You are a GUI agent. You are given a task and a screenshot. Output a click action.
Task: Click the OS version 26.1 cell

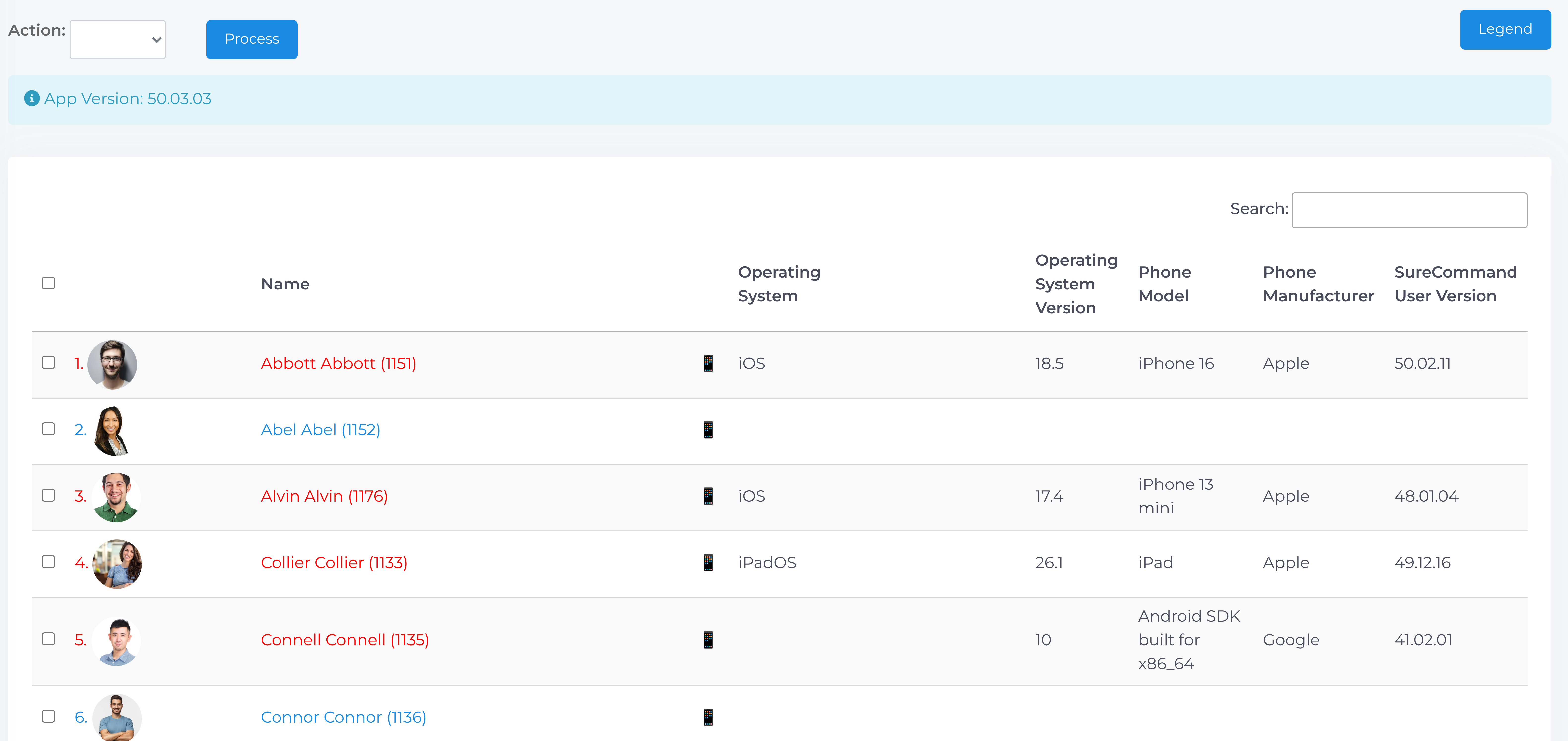1049,563
